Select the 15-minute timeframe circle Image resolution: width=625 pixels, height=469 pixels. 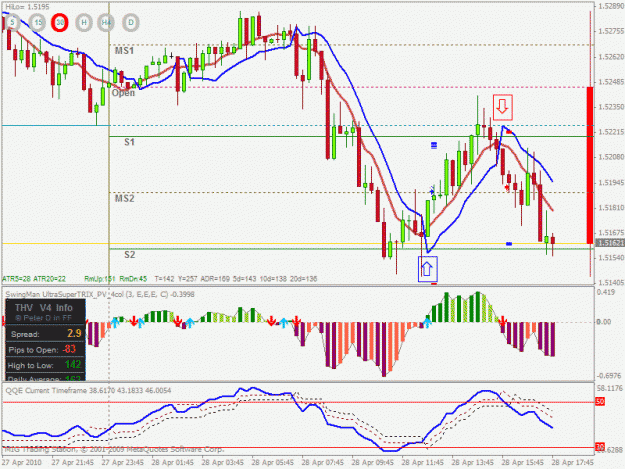tap(37, 22)
